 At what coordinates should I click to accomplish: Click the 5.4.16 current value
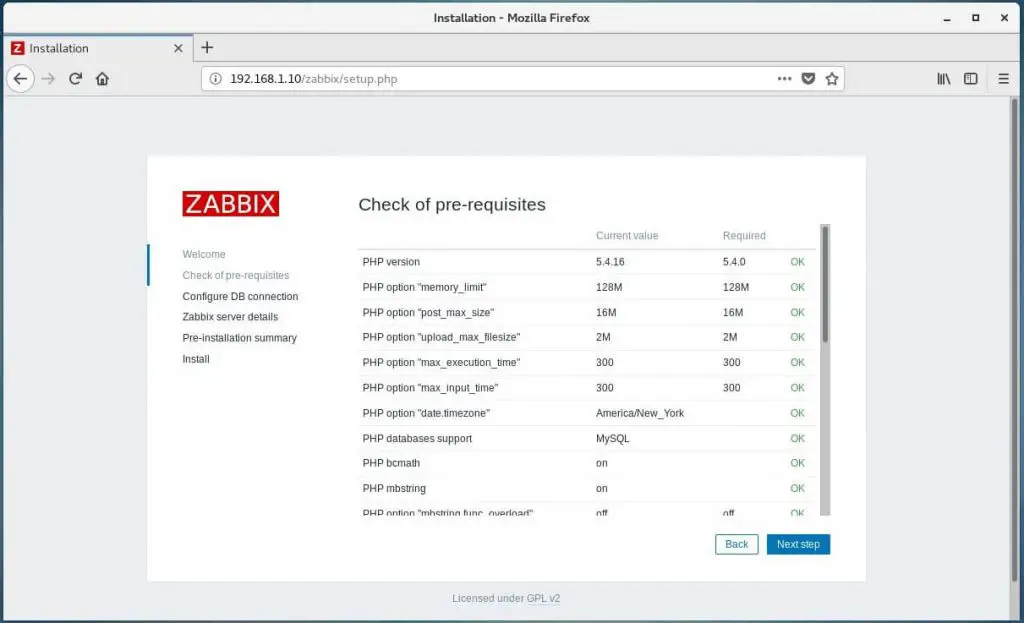[x=610, y=262]
